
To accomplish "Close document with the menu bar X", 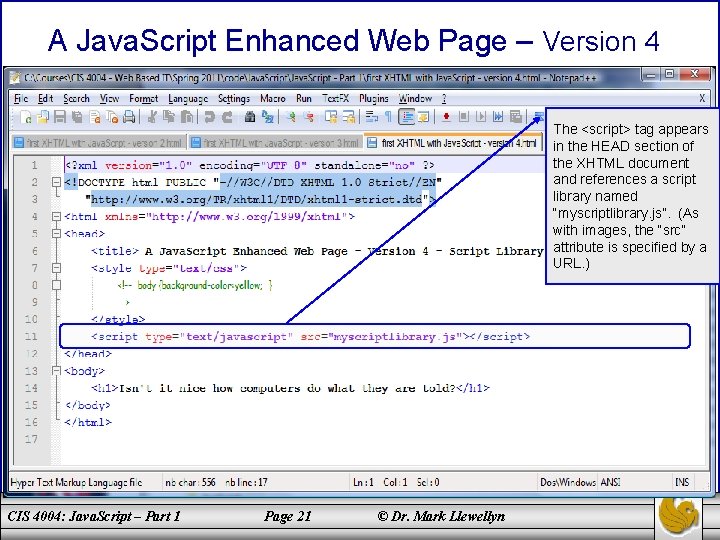I will click(702, 98).
